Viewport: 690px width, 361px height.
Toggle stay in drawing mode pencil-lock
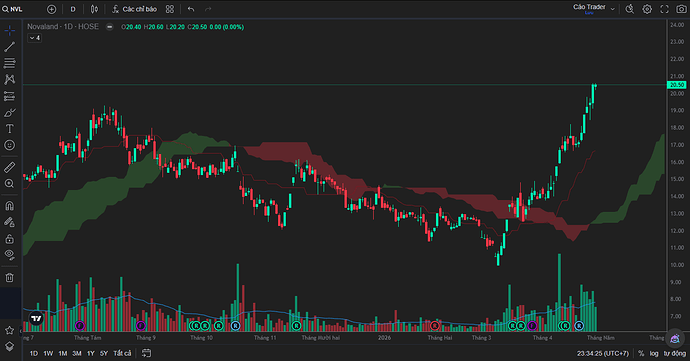coord(9,222)
